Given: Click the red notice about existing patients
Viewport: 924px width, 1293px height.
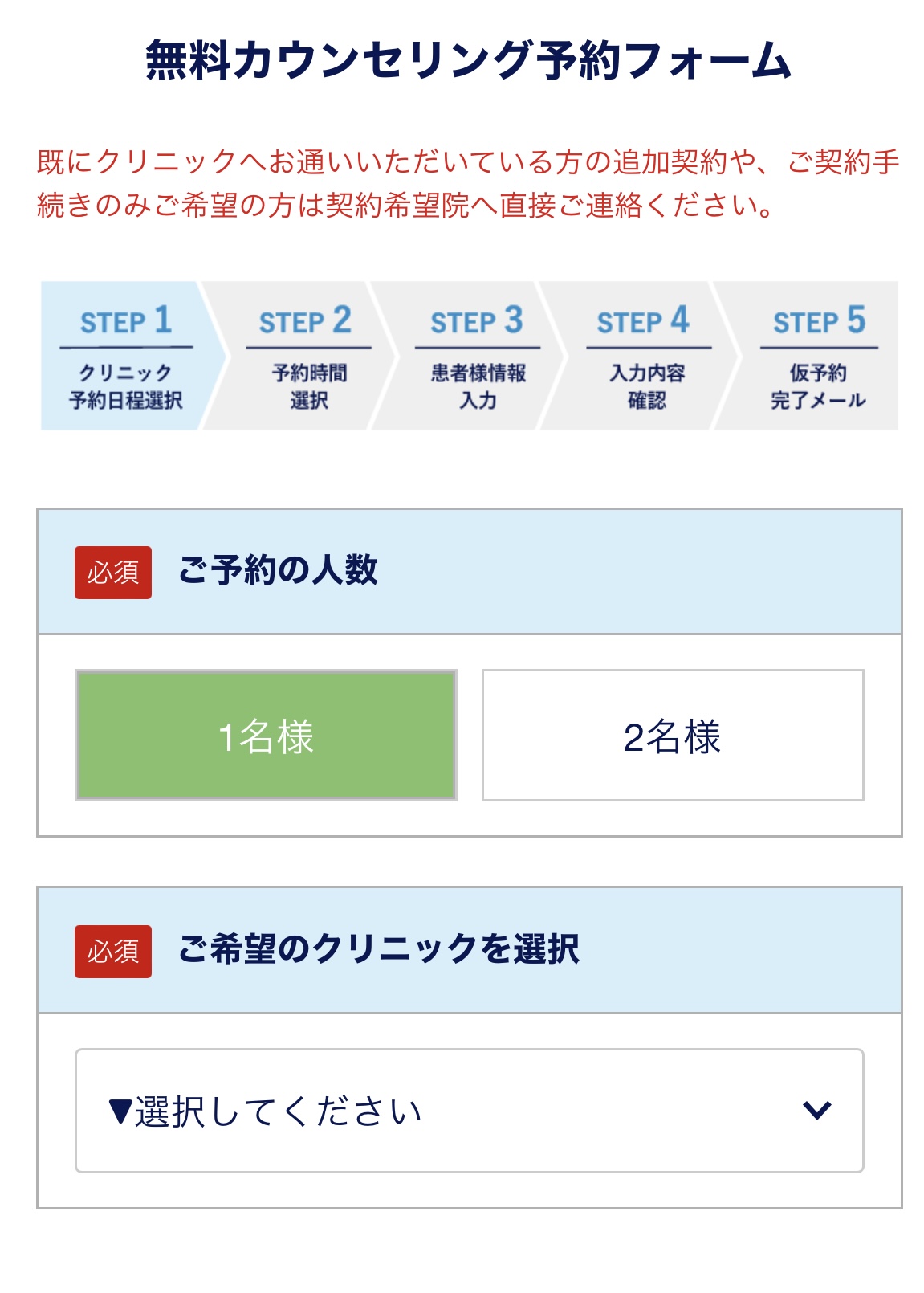Looking at the screenshot, I should (469, 184).
